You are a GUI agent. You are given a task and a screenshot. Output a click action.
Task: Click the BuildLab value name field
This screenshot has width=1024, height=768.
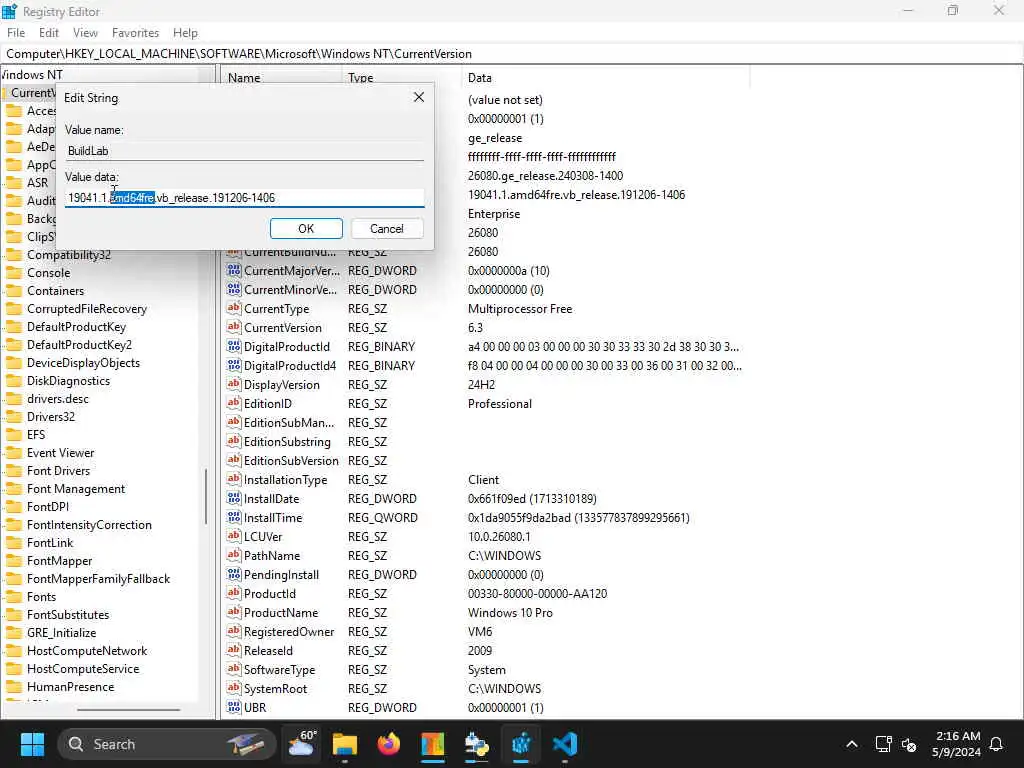coord(244,151)
